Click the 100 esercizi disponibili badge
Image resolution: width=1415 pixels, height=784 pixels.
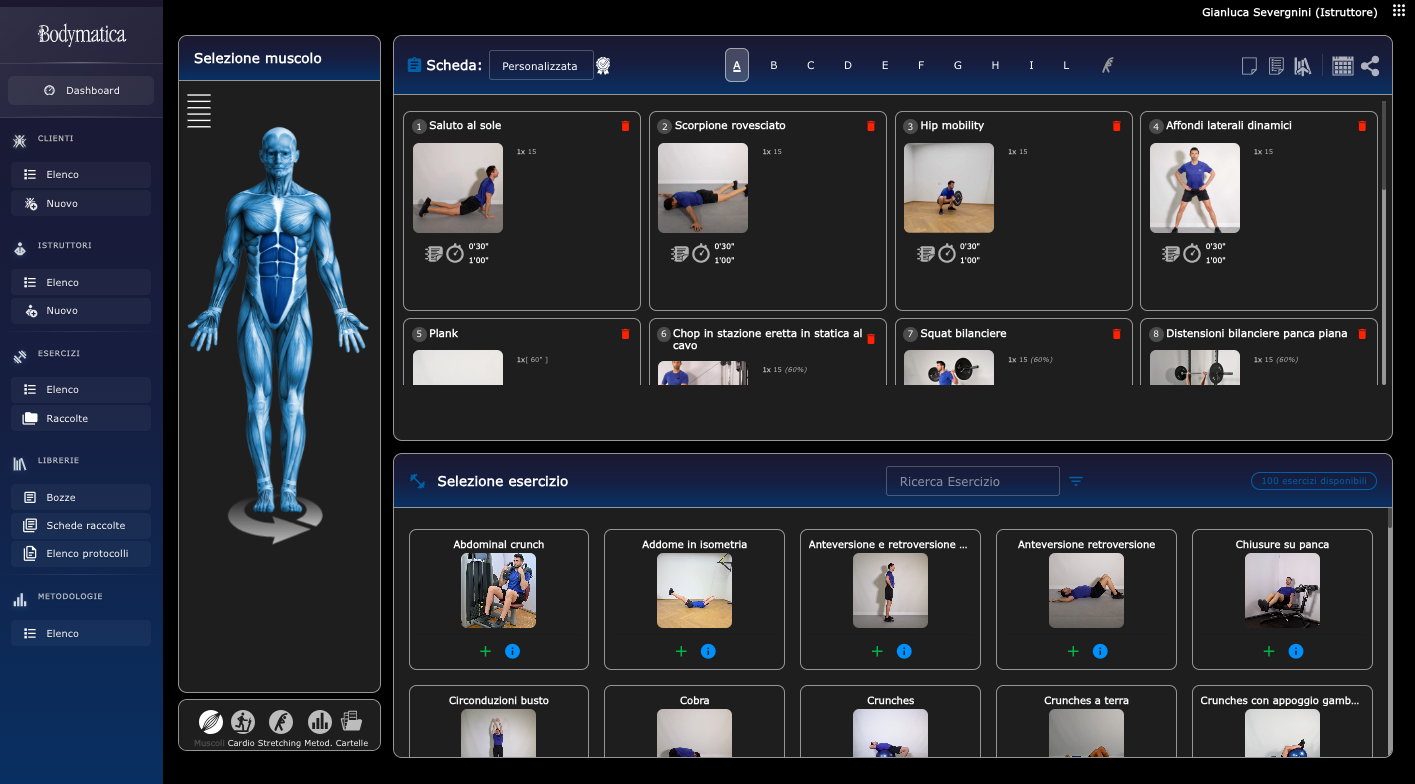point(1313,481)
